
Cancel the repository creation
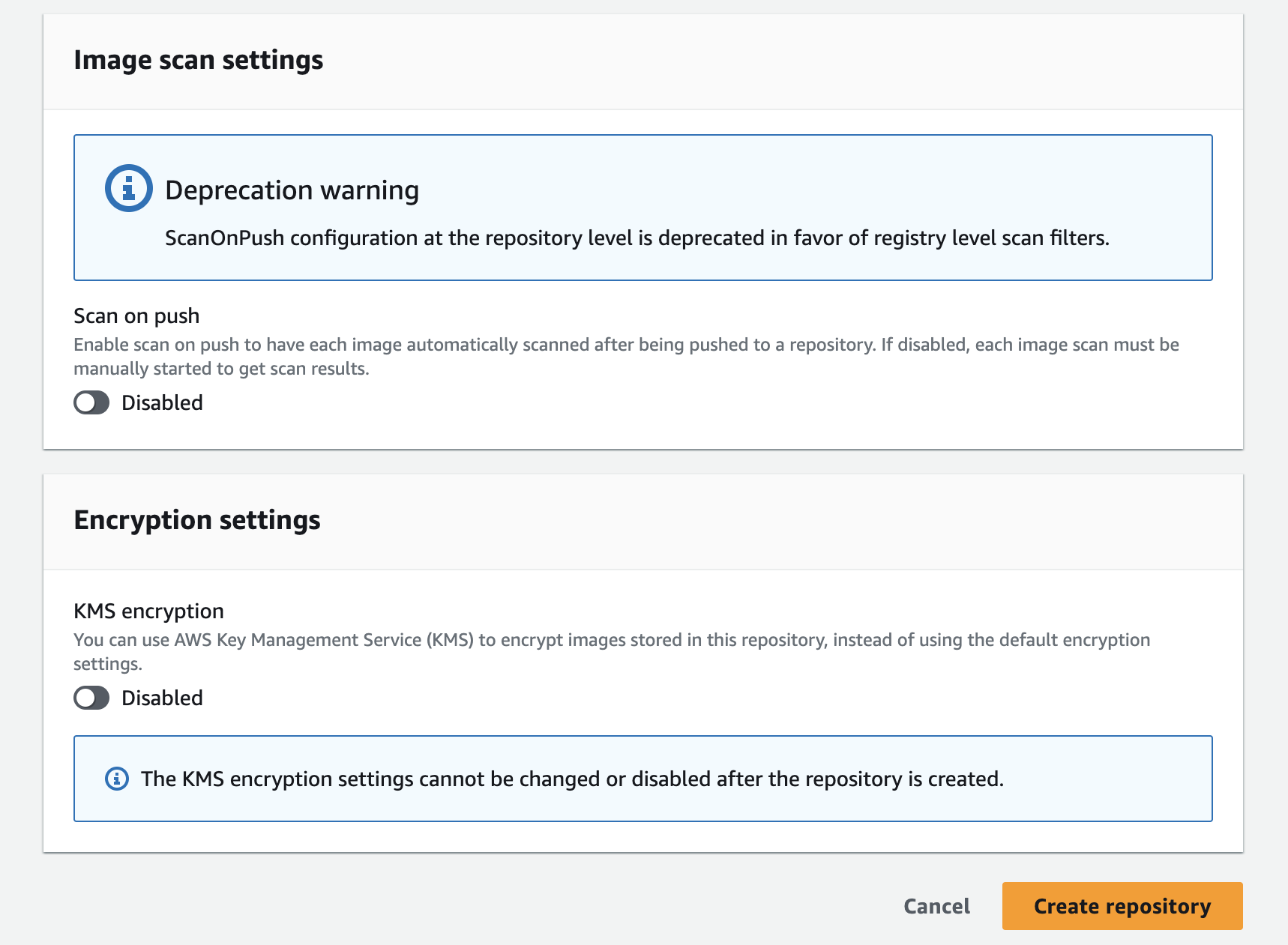(936, 906)
